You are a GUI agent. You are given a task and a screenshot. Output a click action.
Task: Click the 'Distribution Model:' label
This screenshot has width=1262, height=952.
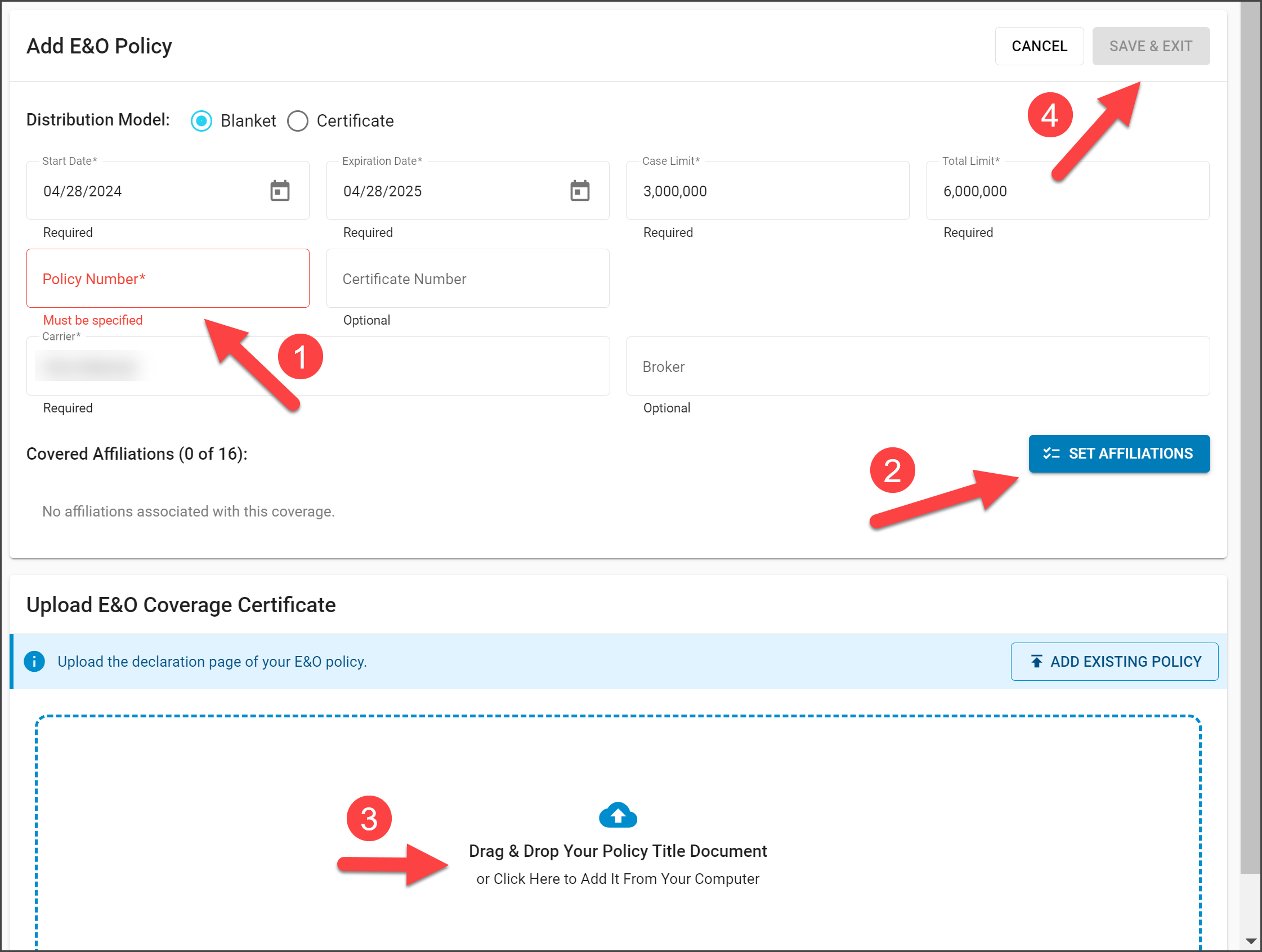[x=98, y=120]
